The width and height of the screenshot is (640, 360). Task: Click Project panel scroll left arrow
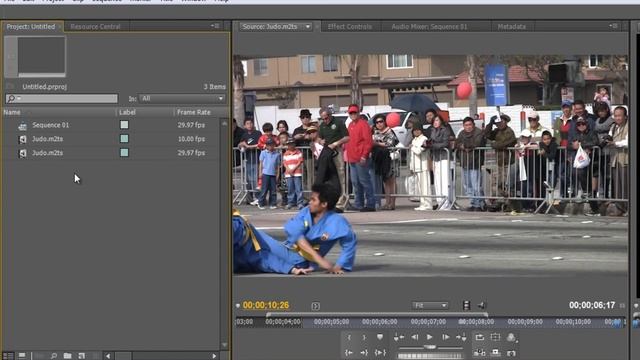tap(108, 356)
